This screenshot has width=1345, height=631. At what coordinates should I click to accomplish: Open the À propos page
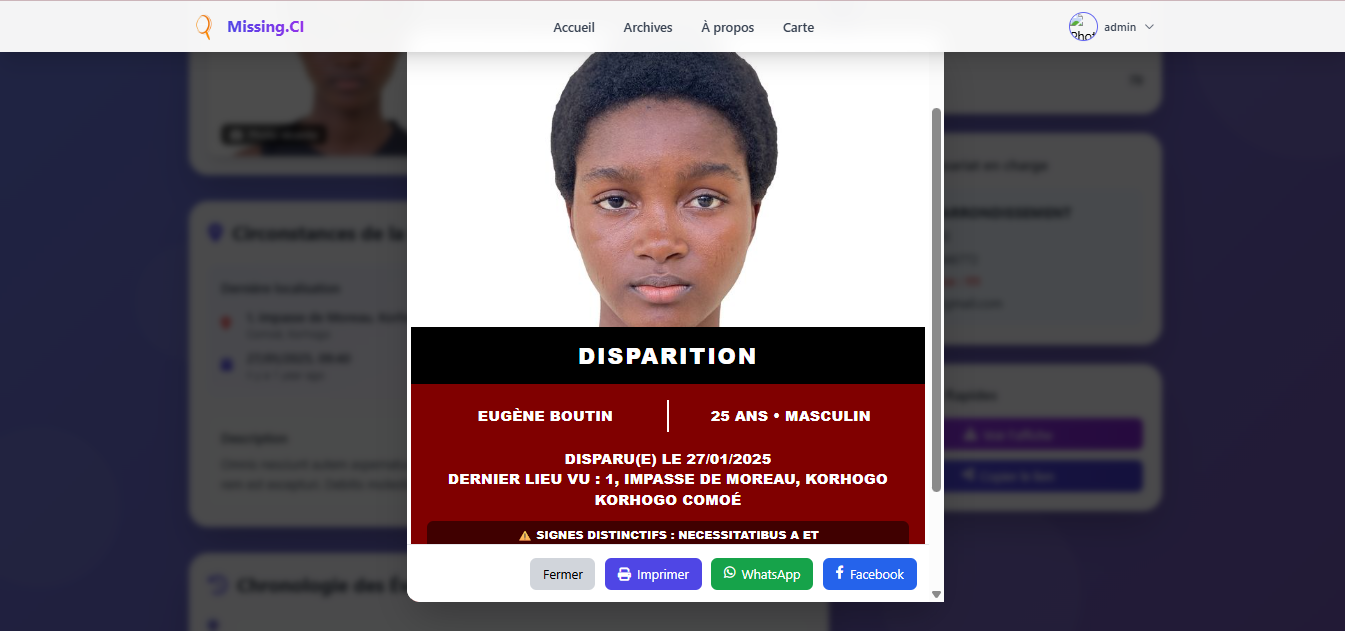click(x=728, y=28)
